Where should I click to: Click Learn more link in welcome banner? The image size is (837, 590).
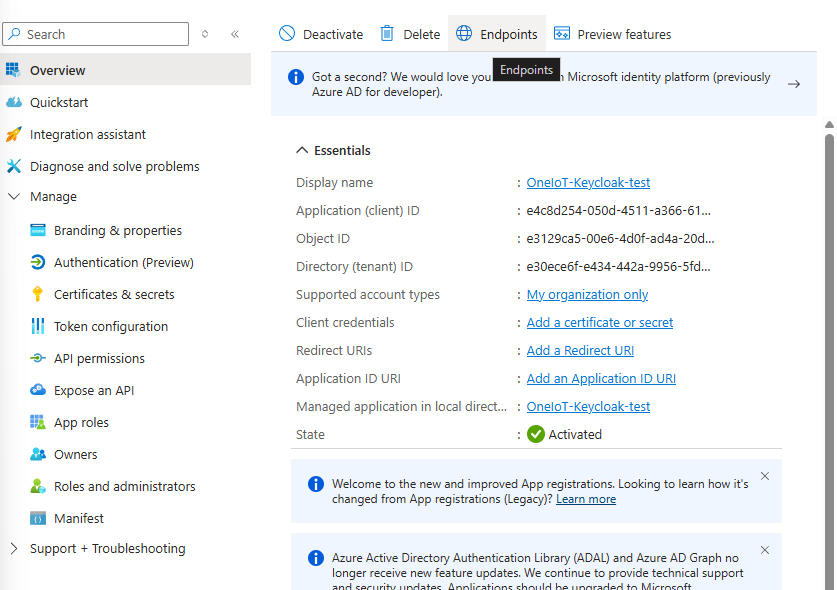click(586, 499)
